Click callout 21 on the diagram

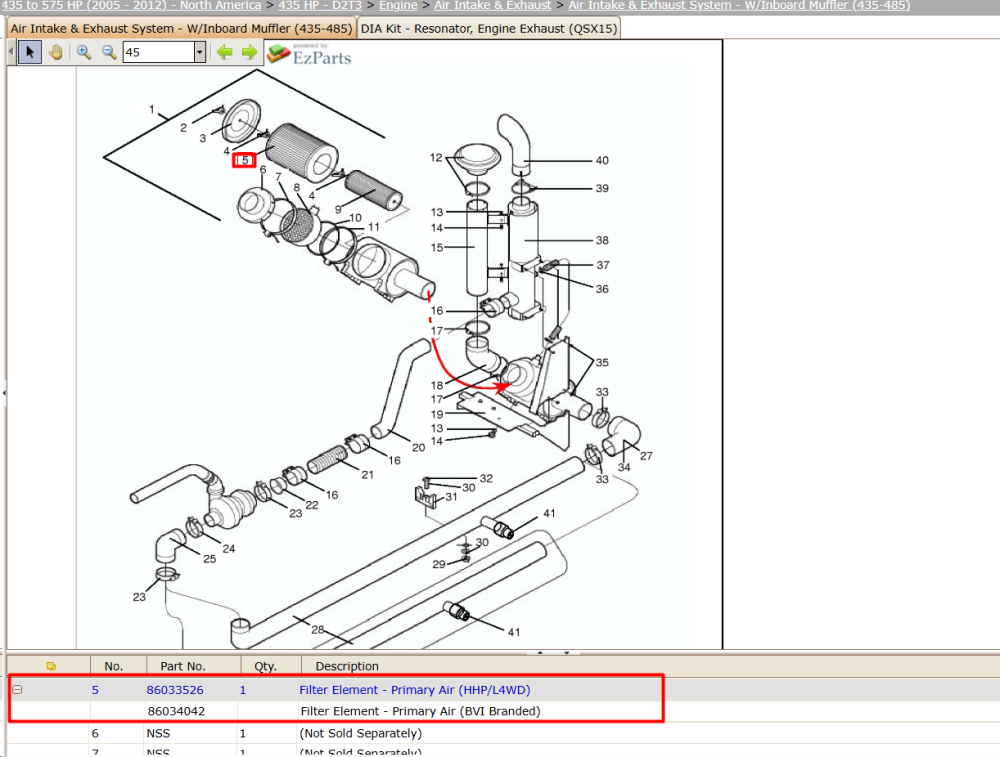click(x=367, y=474)
